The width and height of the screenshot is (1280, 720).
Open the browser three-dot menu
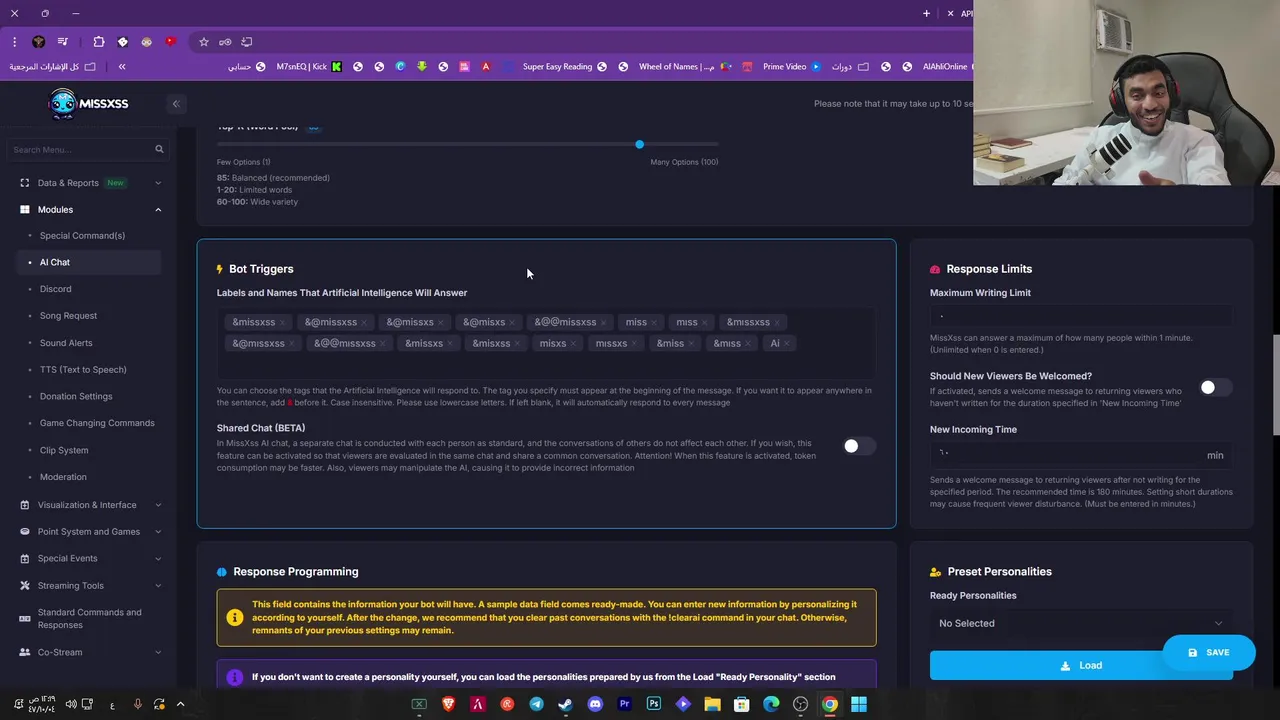[x=14, y=42]
